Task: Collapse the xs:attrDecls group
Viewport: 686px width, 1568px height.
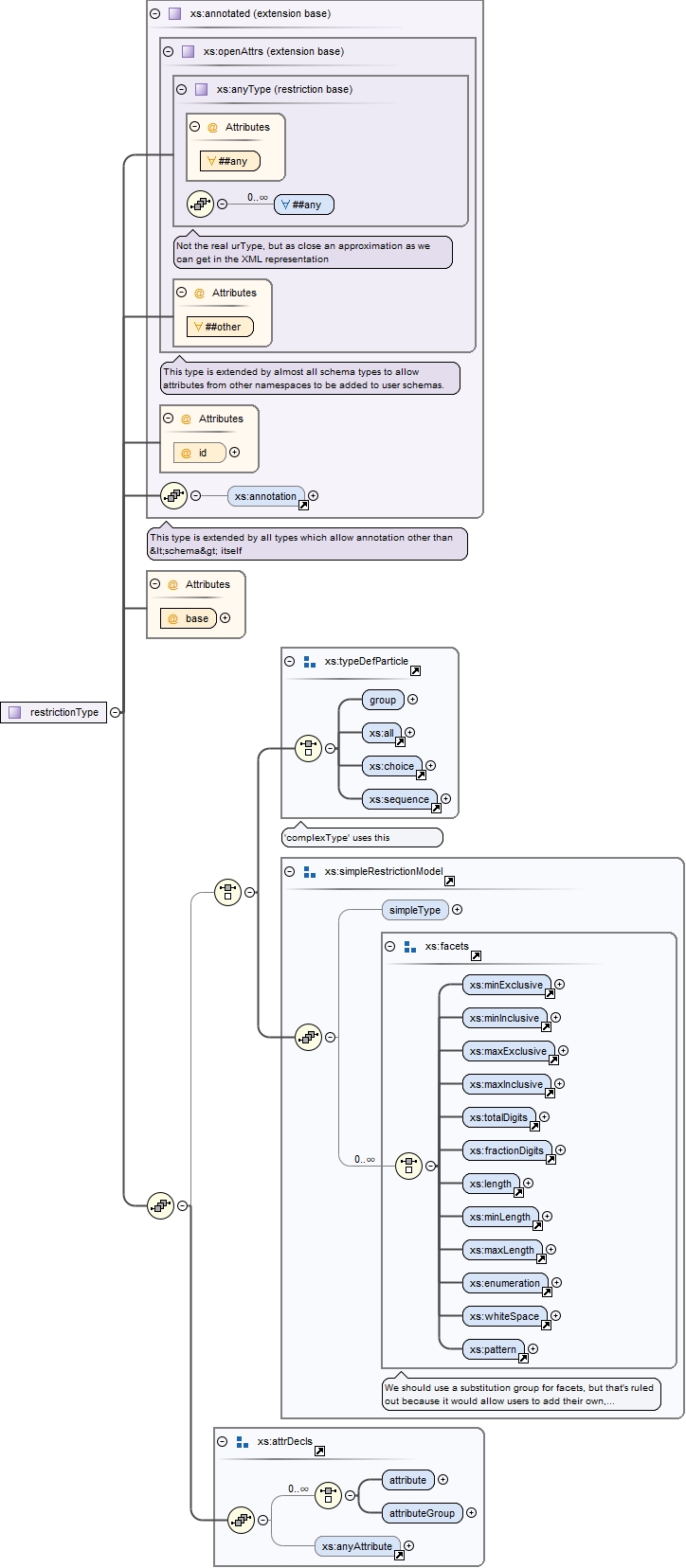Action: click(223, 1442)
